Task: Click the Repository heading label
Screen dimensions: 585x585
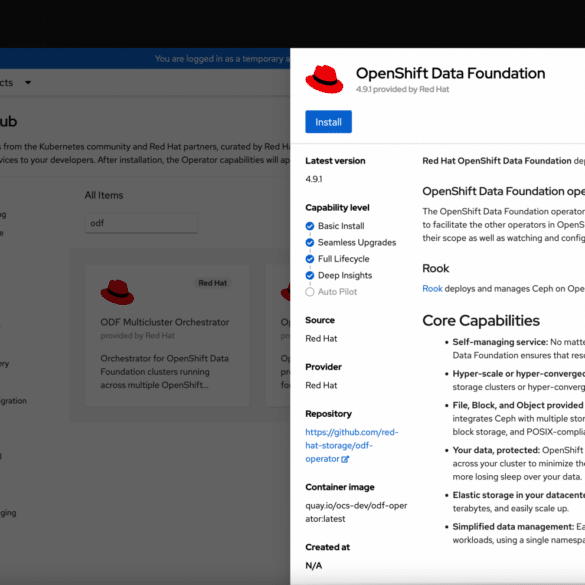Action: pos(328,413)
